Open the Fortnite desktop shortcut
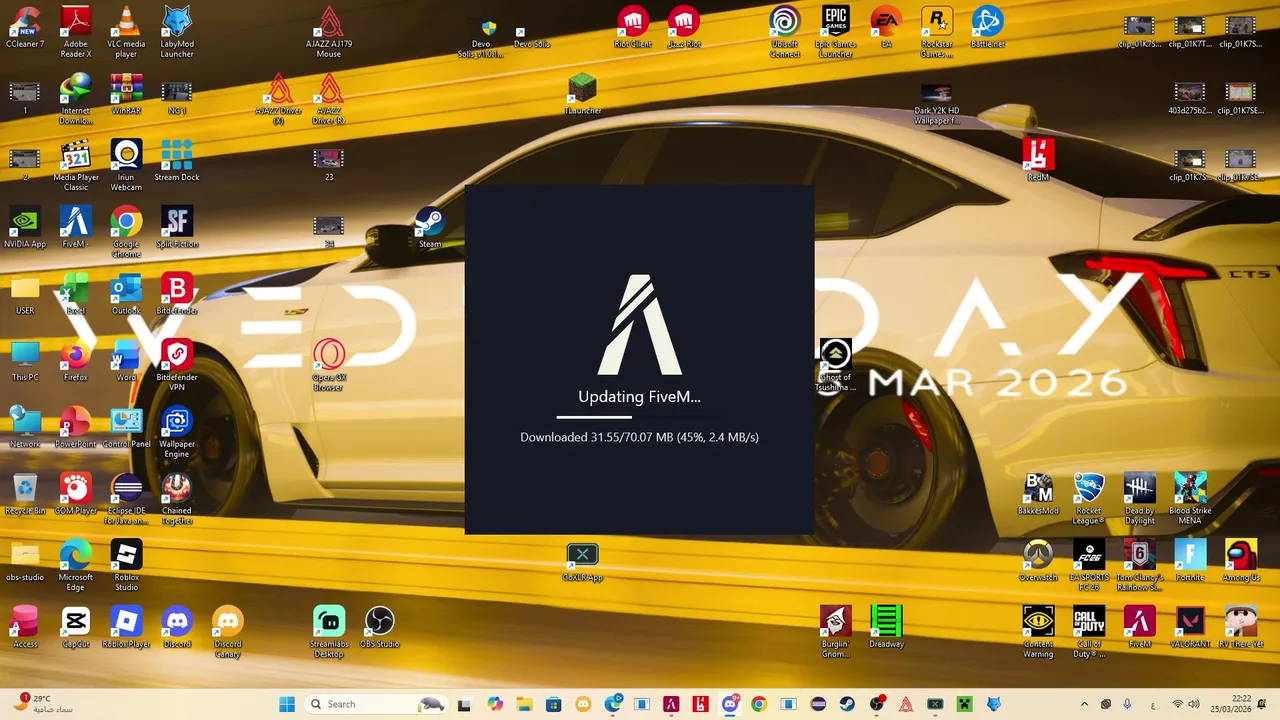1280x720 pixels. click(x=1190, y=562)
